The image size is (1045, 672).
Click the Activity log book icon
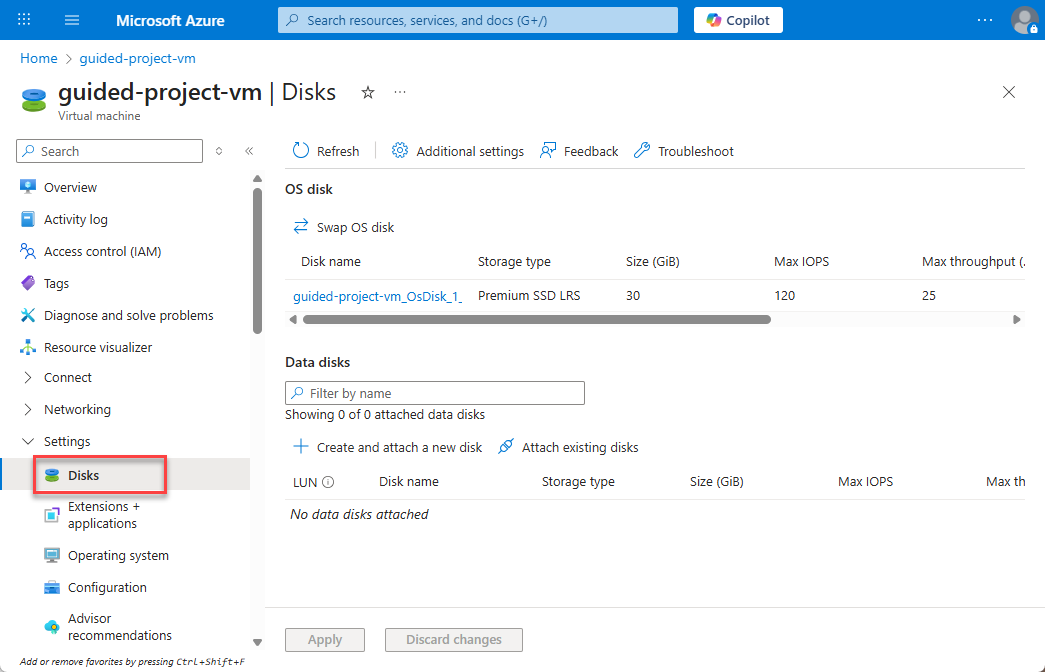tap(27, 219)
